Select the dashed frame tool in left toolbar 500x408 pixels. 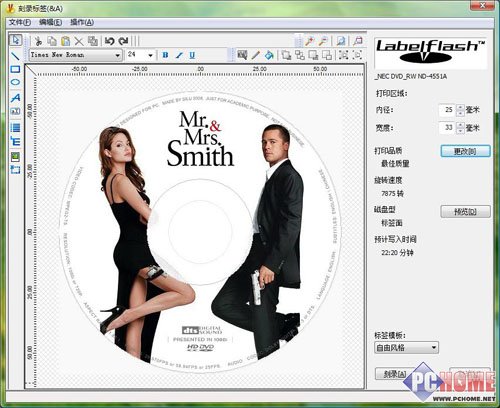[x=15, y=170]
